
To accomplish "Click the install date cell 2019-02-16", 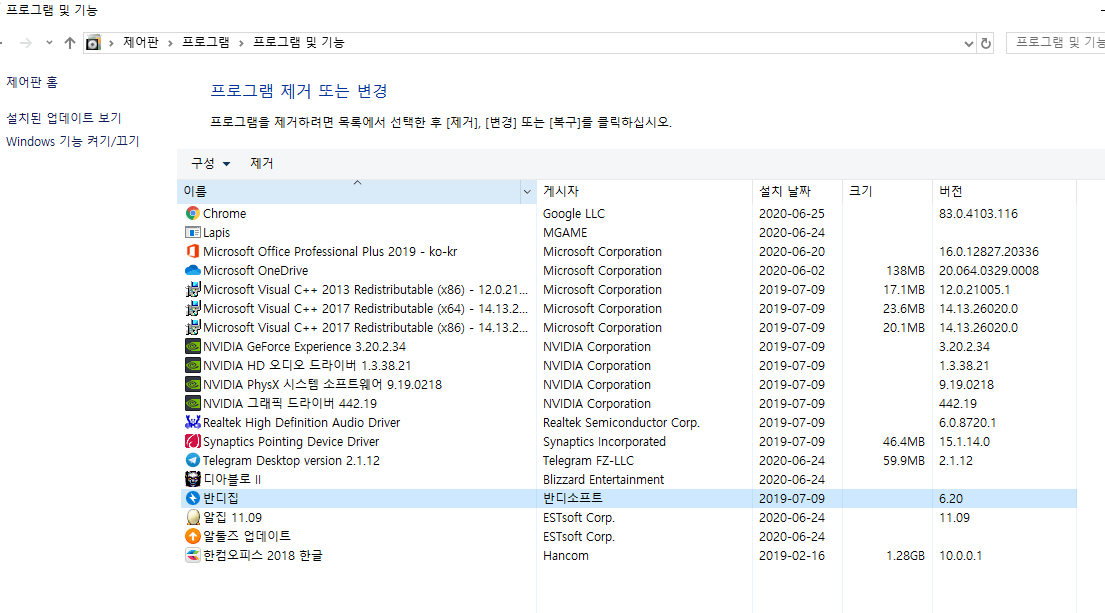I will pos(792,555).
